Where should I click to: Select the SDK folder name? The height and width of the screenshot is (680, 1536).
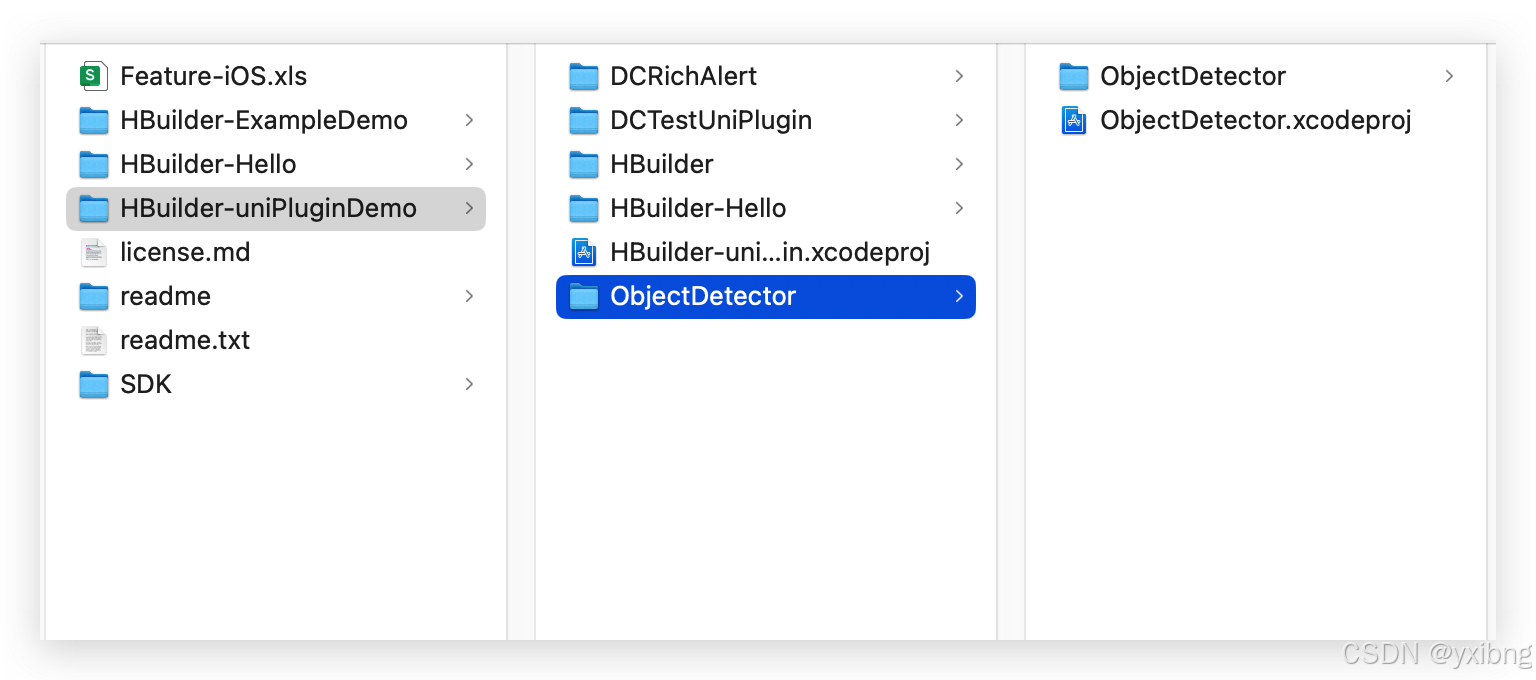coord(146,384)
